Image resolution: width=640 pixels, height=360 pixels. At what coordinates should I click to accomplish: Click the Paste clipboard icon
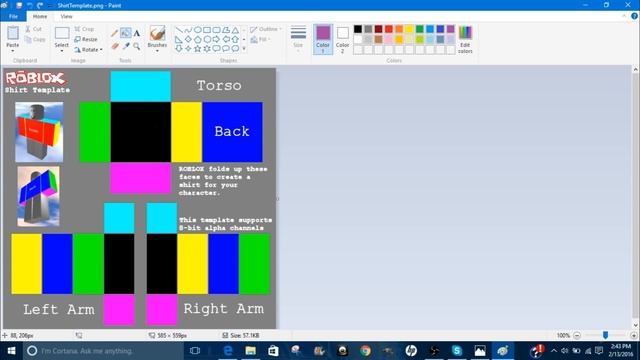coord(13,33)
